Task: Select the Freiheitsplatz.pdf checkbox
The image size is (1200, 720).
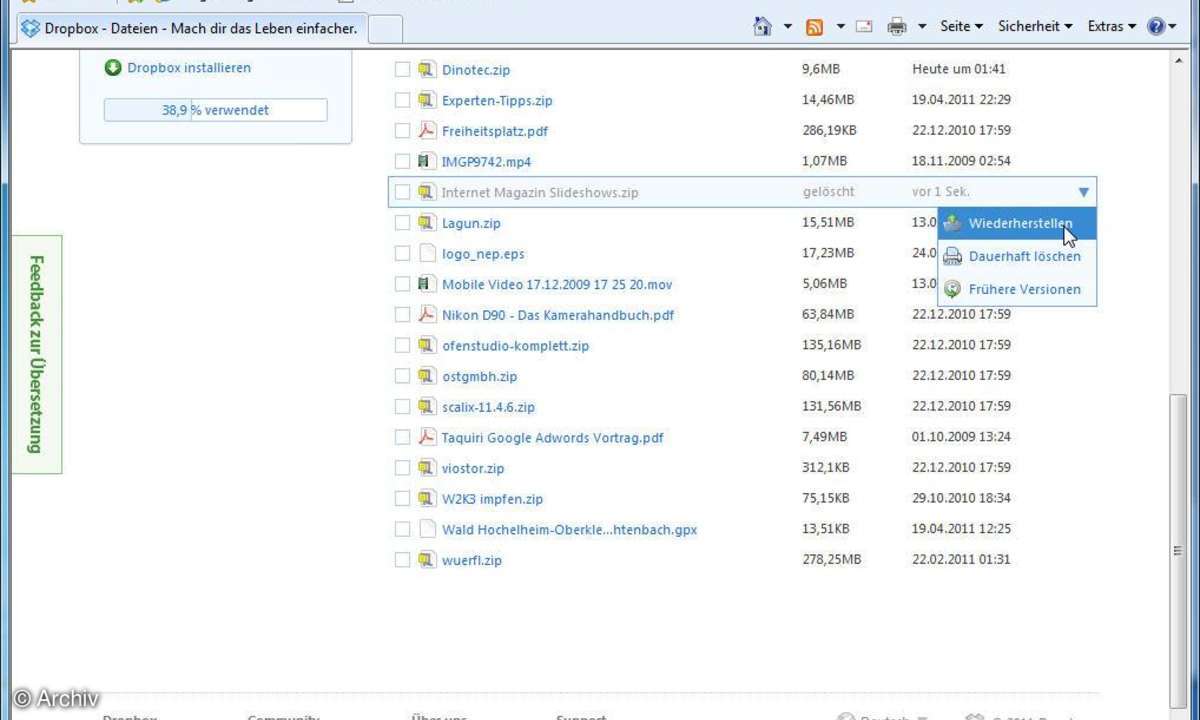Action: (402, 131)
